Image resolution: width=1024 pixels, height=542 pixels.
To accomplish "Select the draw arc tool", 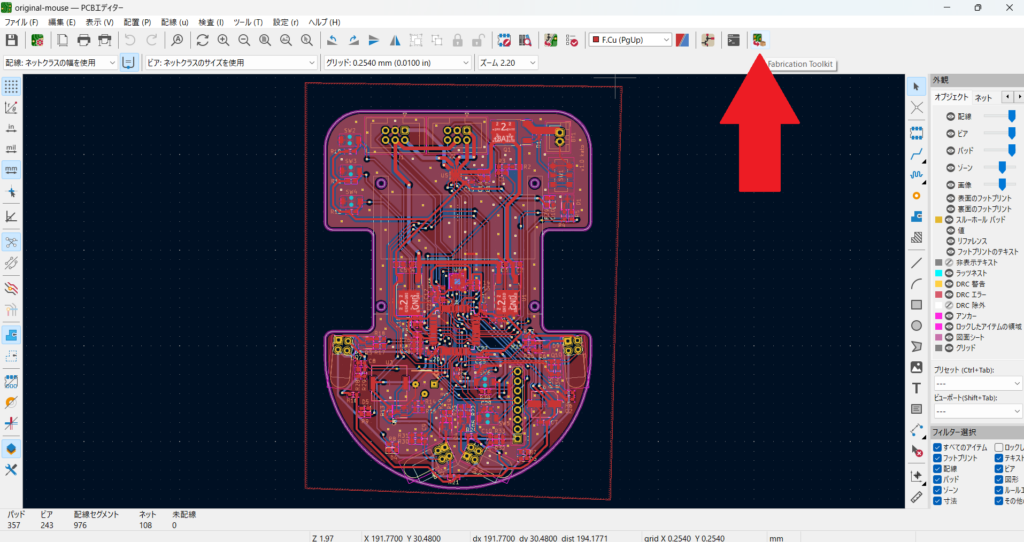I will [x=916, y=283].
